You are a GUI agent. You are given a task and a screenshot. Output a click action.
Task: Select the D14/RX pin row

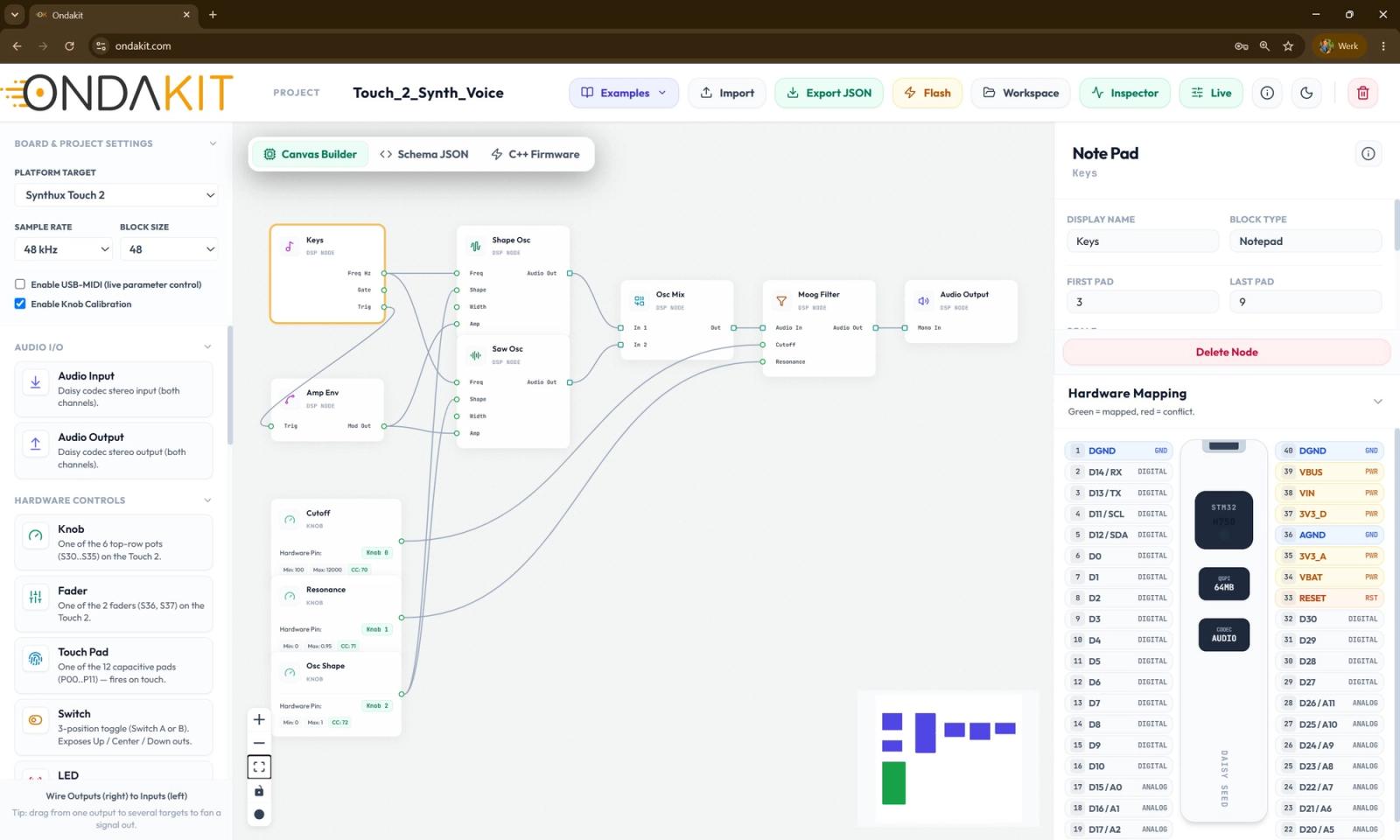pos(1119,472)
